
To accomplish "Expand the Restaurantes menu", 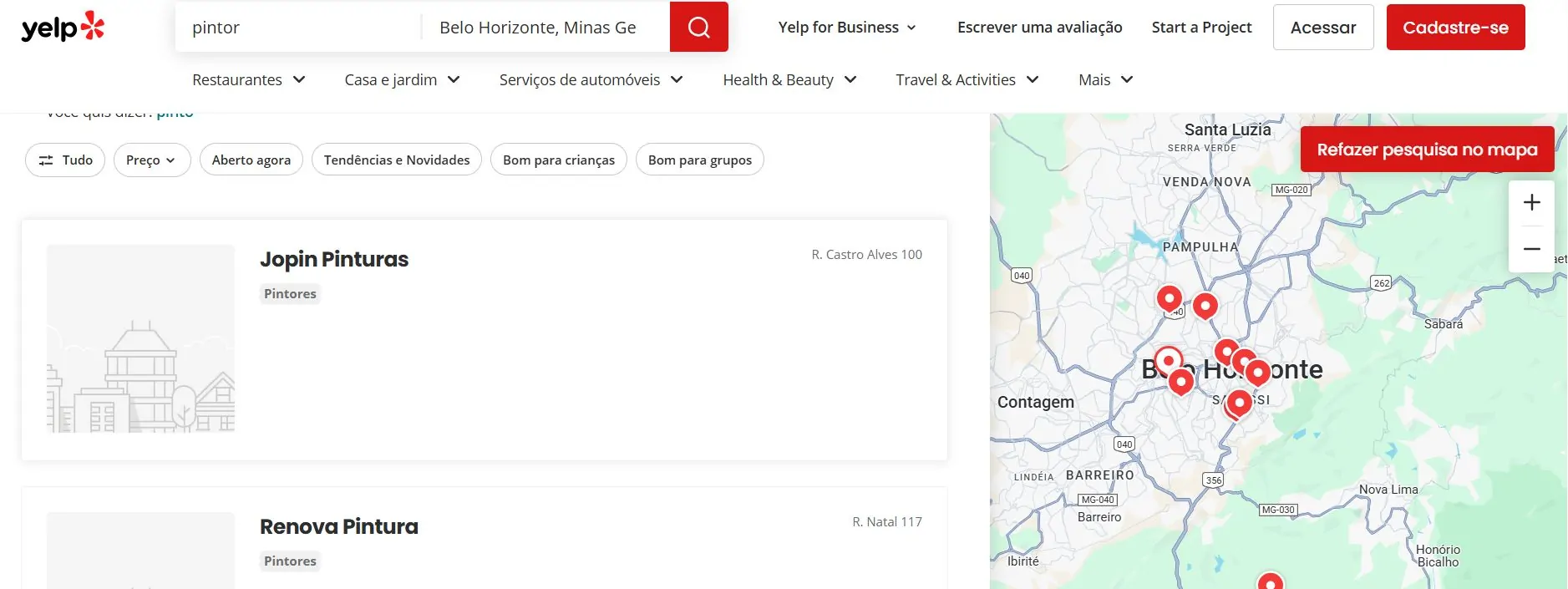I will [249, 79].
